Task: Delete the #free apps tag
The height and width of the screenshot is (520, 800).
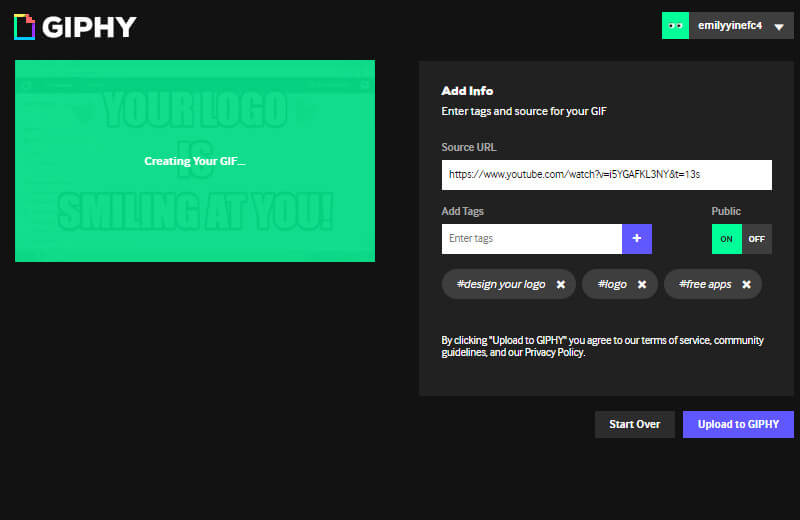Action: pos(746,285)
